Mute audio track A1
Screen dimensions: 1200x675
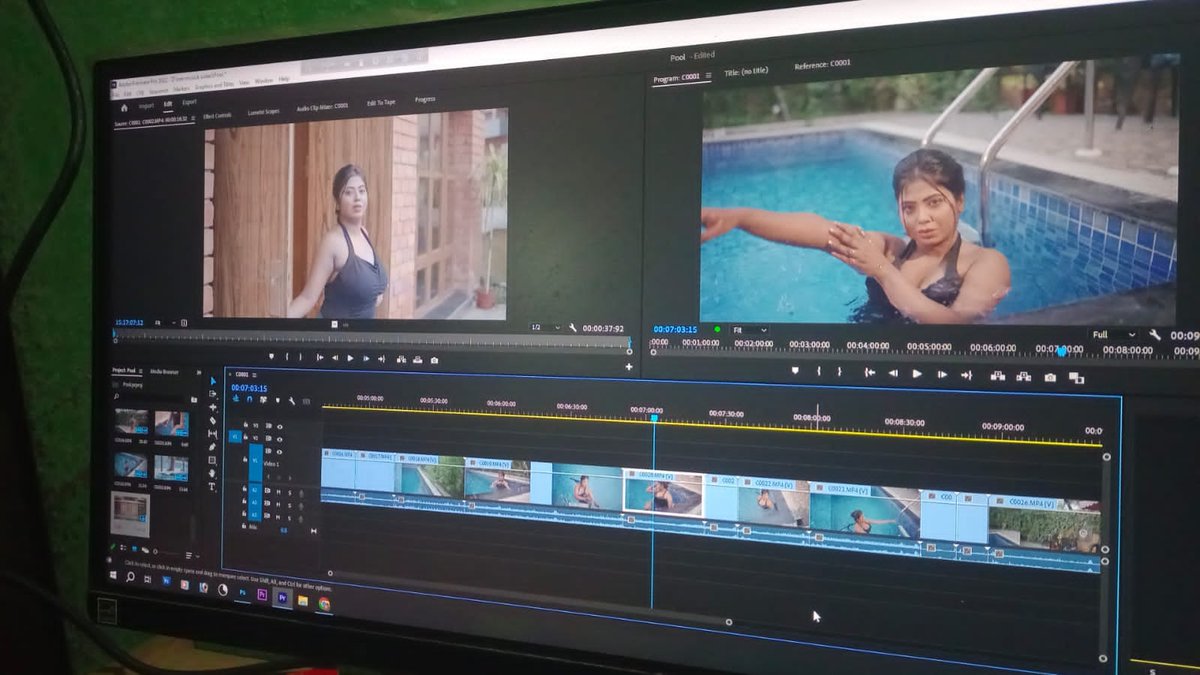(278, 492)
